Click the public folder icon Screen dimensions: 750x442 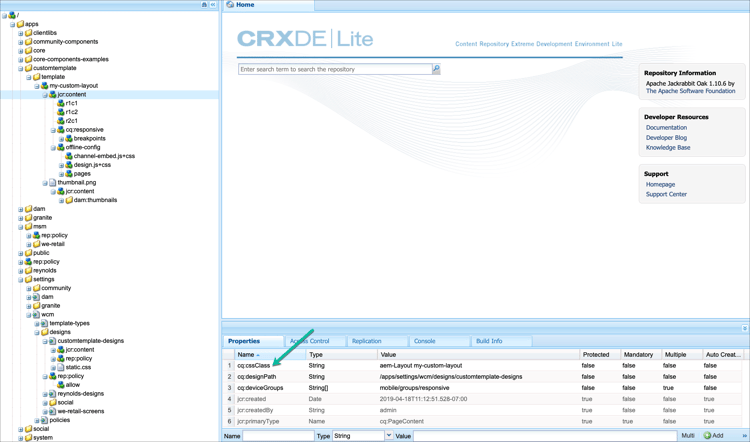(28, 253)
